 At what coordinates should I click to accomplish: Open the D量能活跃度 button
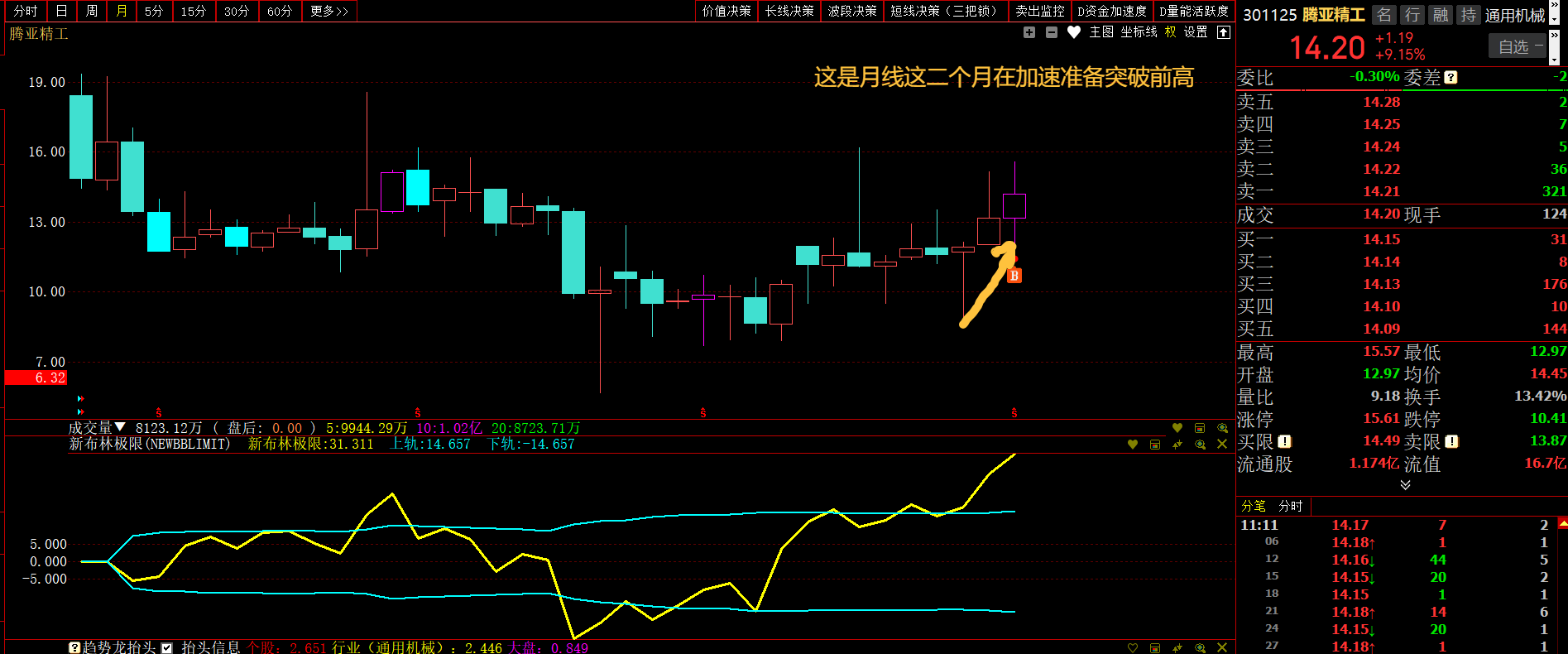[x=1194, y=12]
